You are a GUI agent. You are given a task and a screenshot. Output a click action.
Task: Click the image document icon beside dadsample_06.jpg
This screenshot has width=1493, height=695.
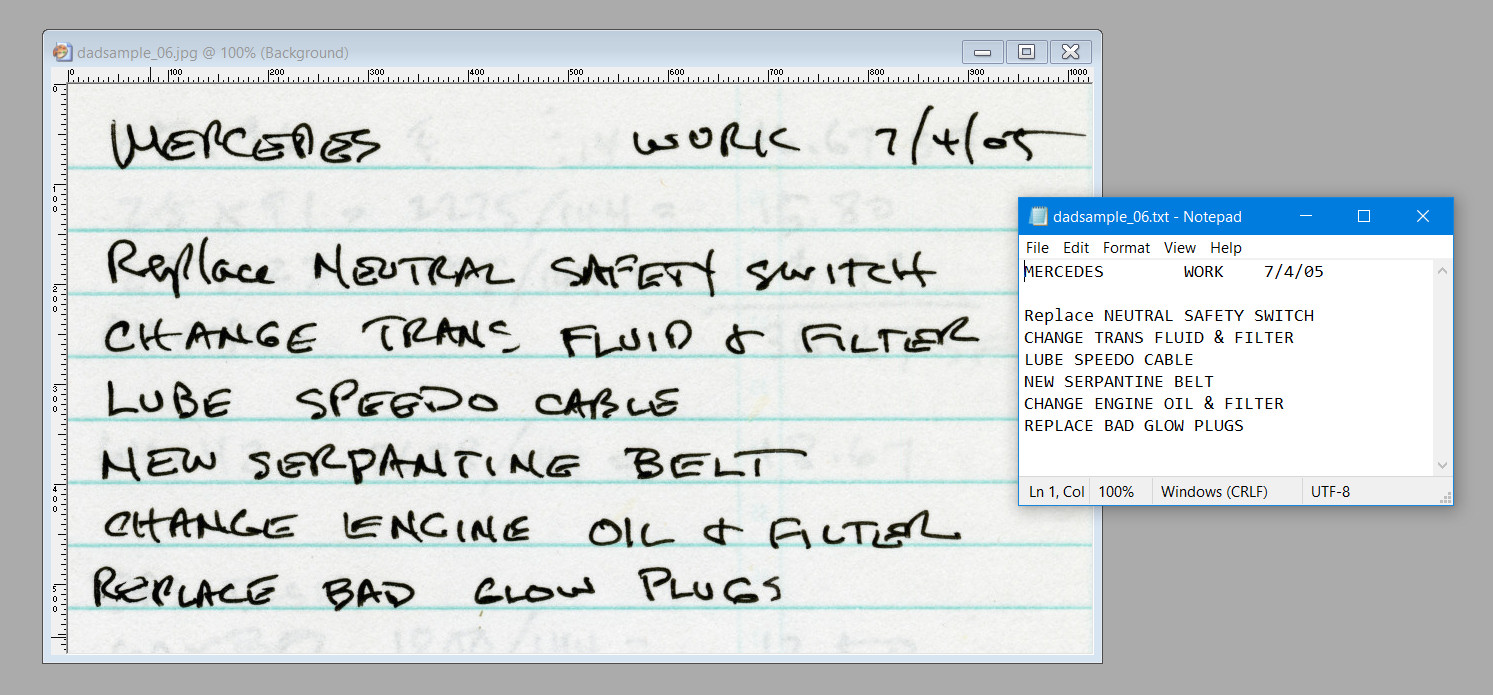pos(62,52)
